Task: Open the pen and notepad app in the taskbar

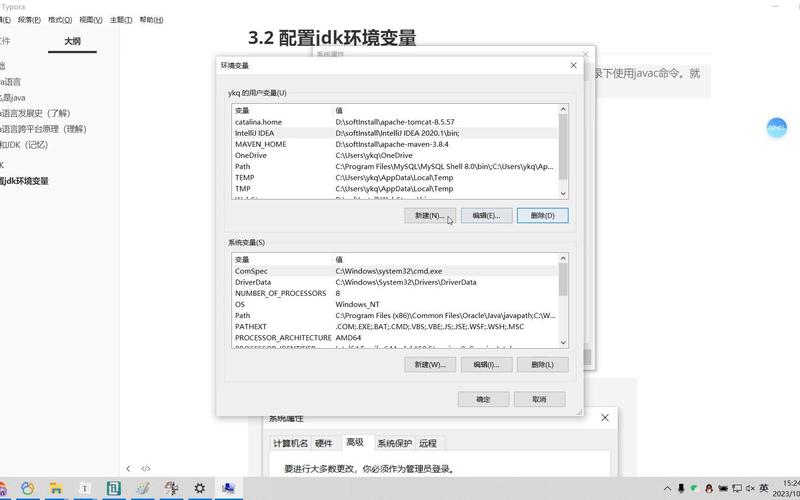Action: click(x=142, y=488)
